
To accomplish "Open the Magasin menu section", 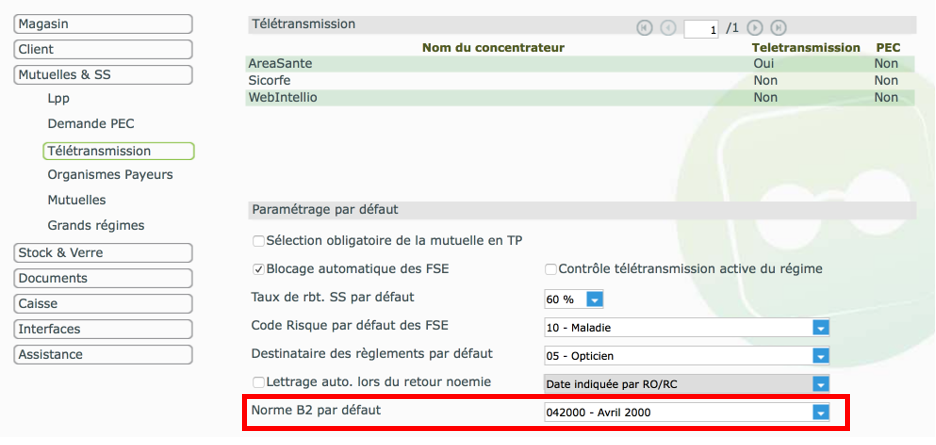I will [x=103, y=24].
